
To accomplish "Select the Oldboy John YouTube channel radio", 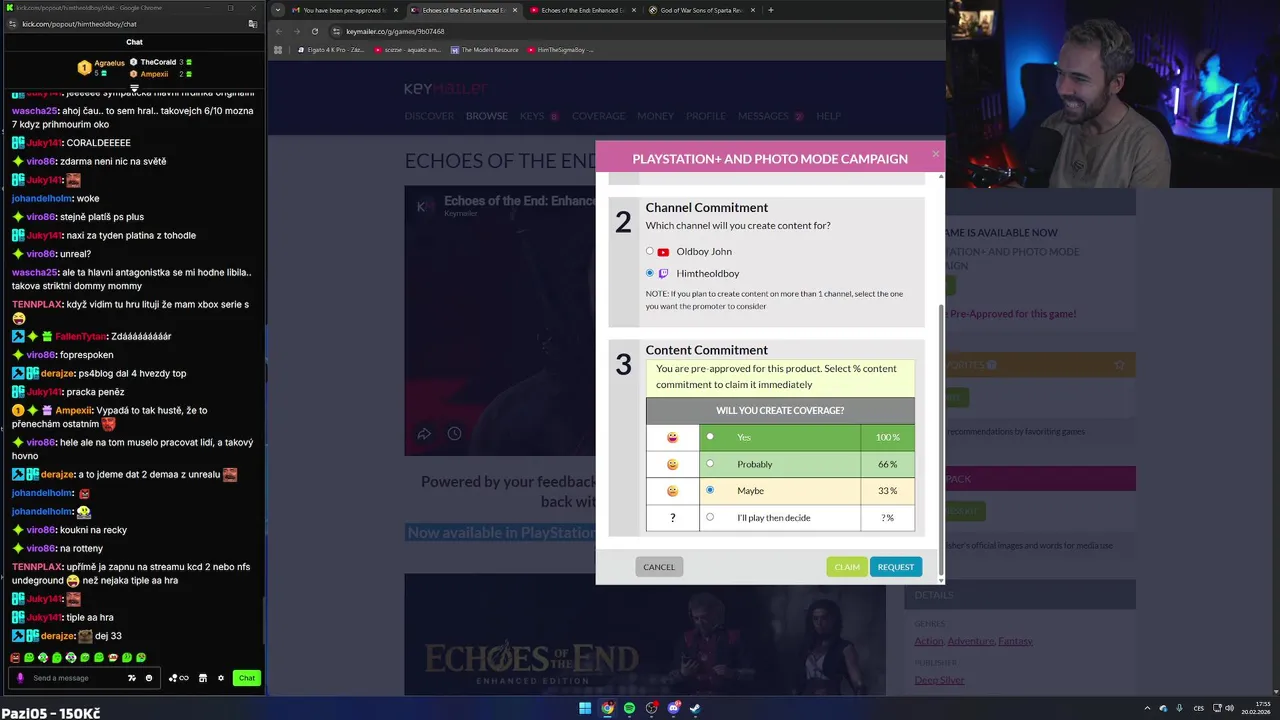I will pos(650,251).
